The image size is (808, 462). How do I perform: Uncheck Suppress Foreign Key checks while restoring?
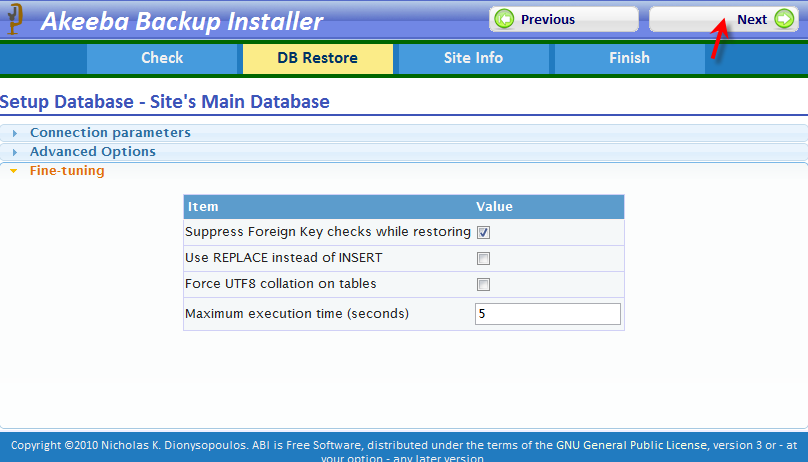(483, 232)
